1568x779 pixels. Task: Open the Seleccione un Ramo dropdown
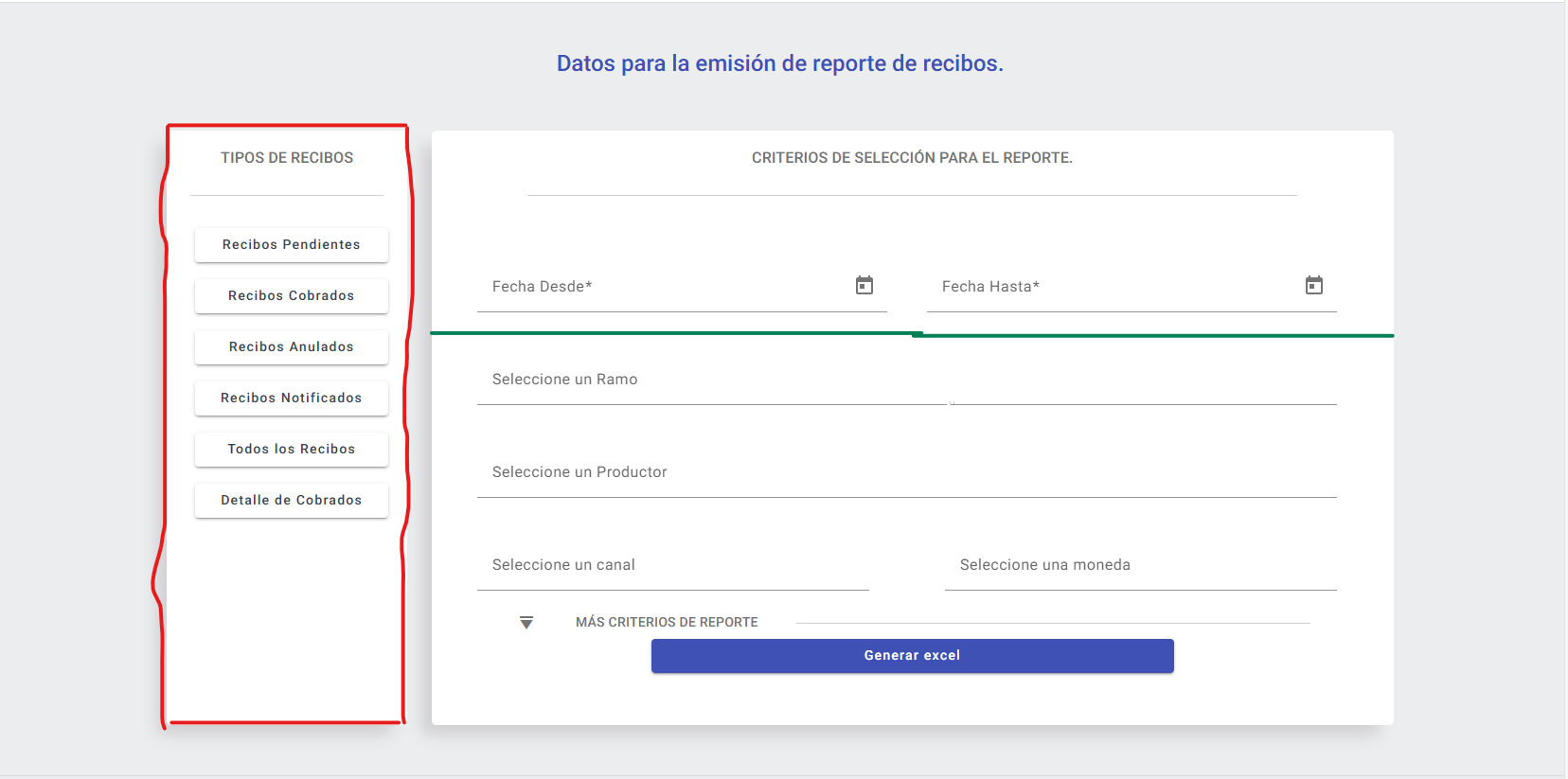coord(905,381)
